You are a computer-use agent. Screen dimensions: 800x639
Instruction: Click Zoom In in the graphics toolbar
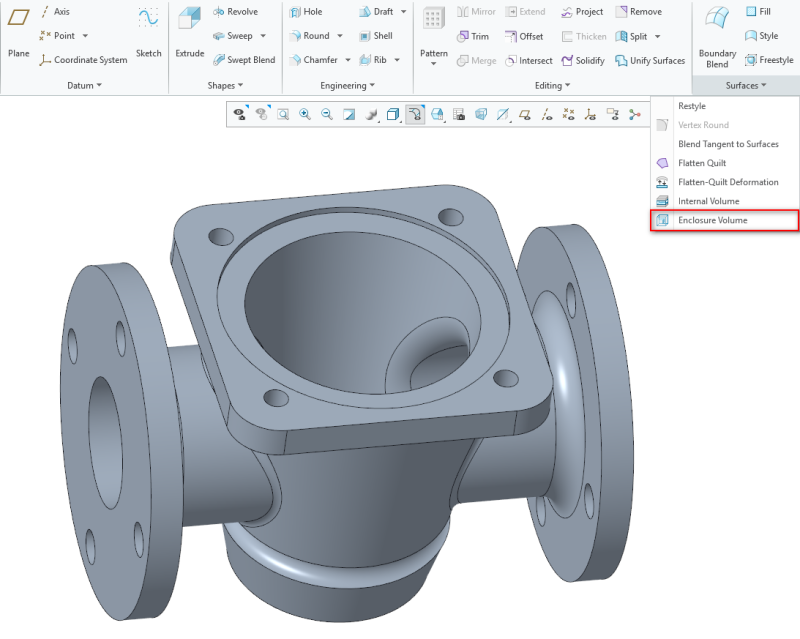305,115
